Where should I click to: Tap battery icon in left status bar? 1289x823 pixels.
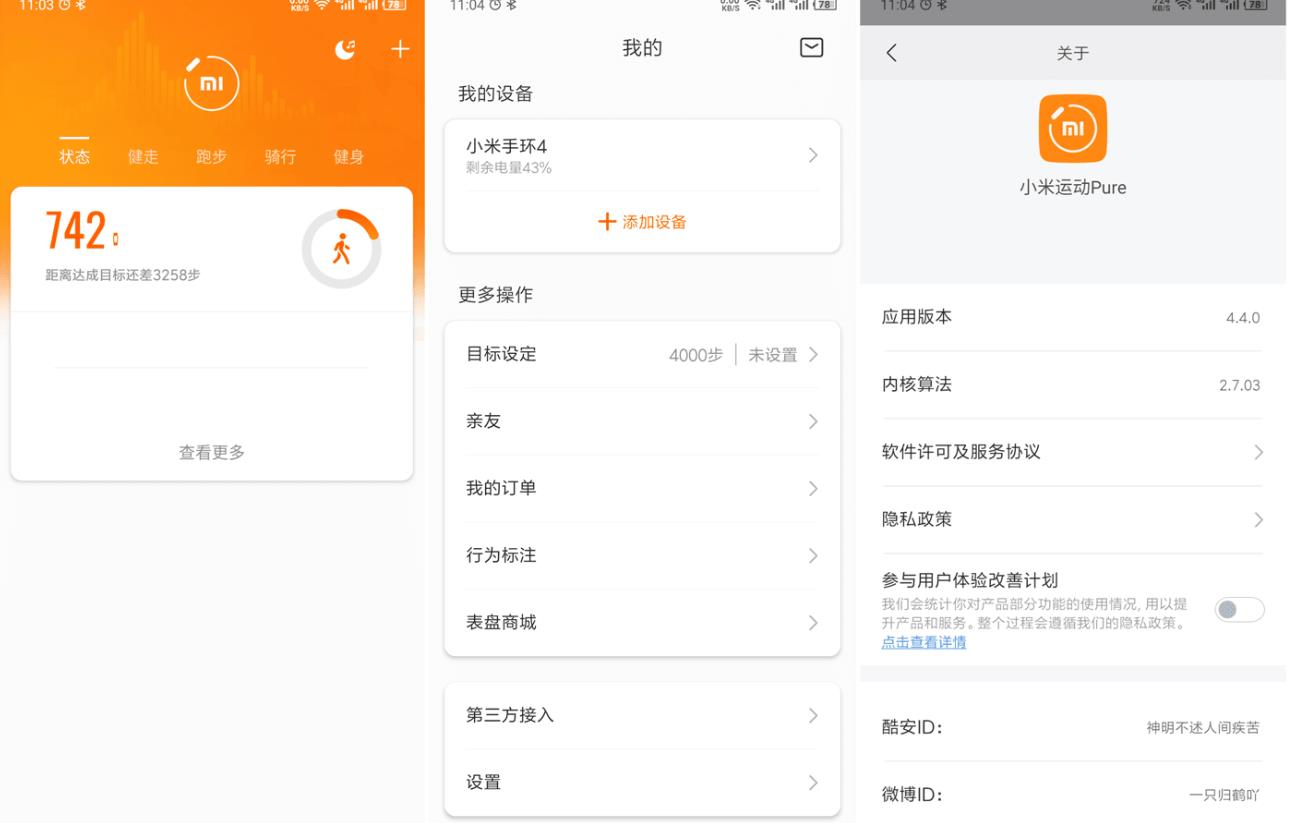click(396, 5)
